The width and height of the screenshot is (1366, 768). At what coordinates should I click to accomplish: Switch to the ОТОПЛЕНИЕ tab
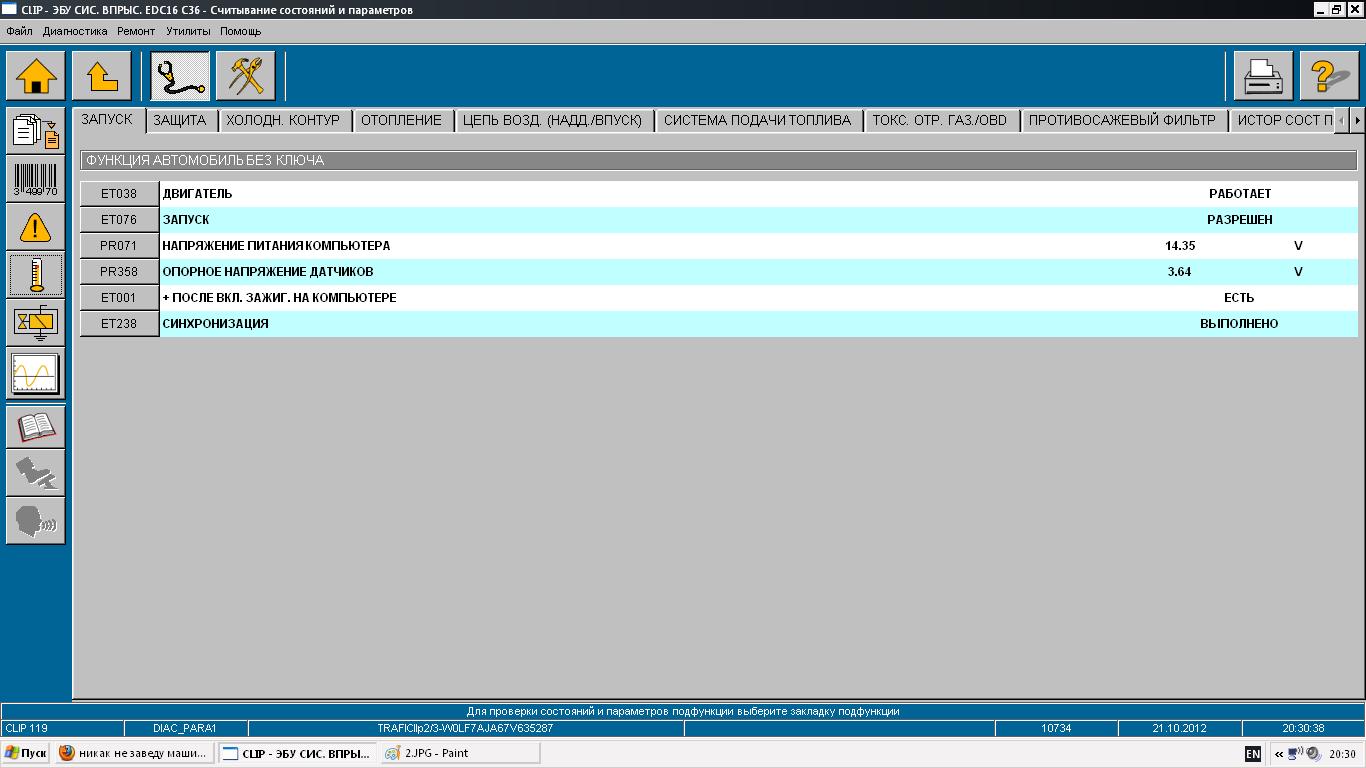401,120
